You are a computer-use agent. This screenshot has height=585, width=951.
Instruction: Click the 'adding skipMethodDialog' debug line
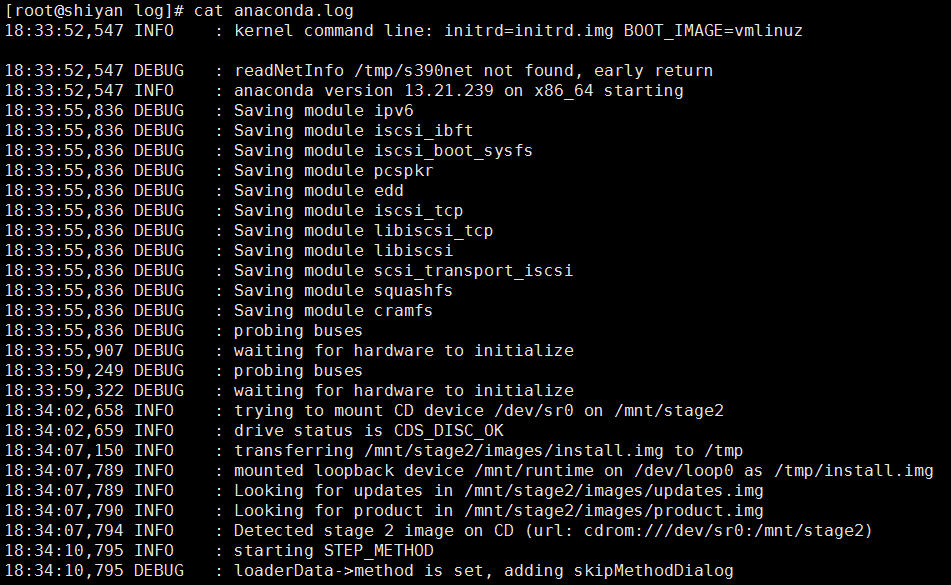[x=483, y=571]
